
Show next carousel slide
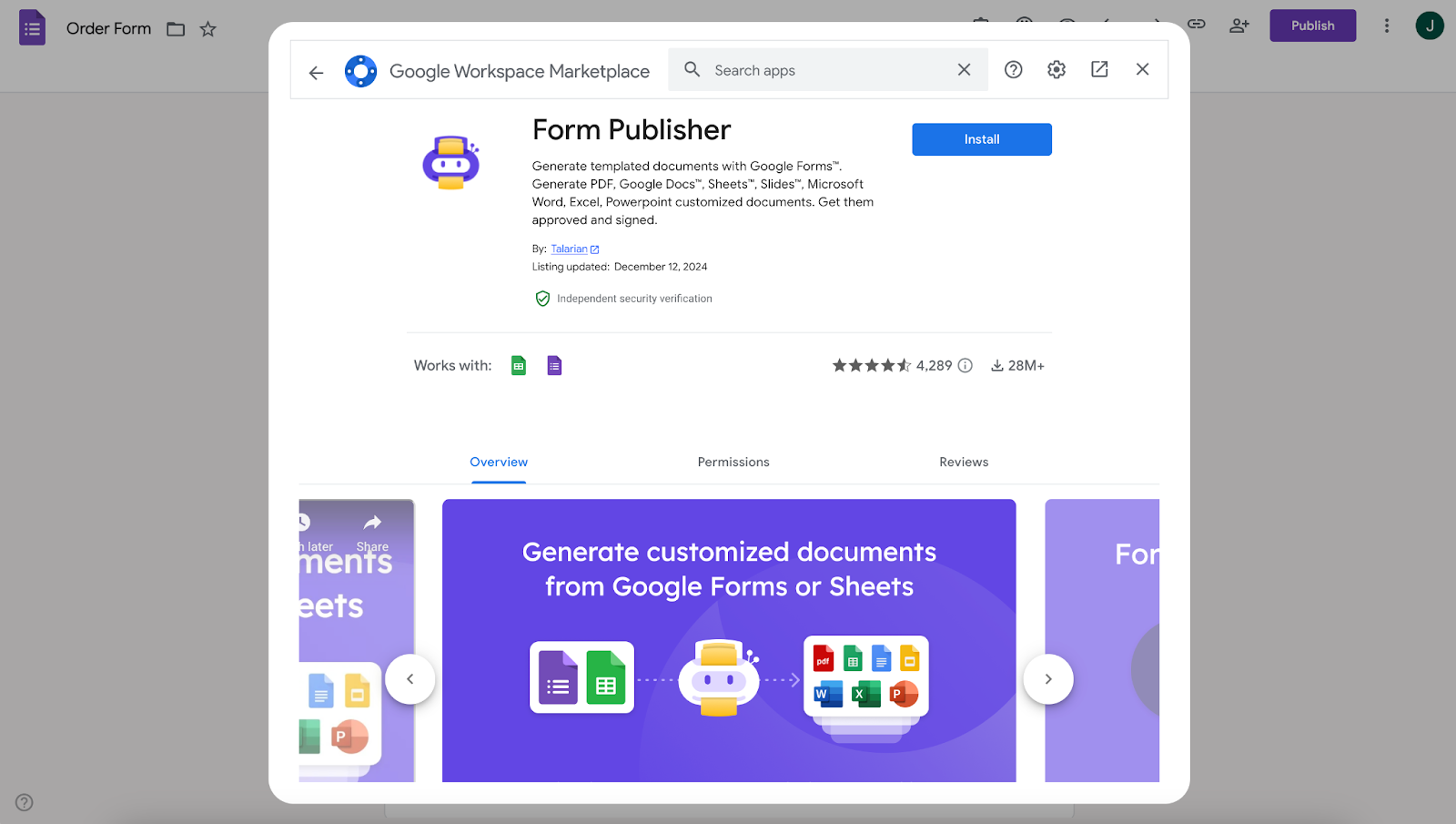coord(1048,679)
